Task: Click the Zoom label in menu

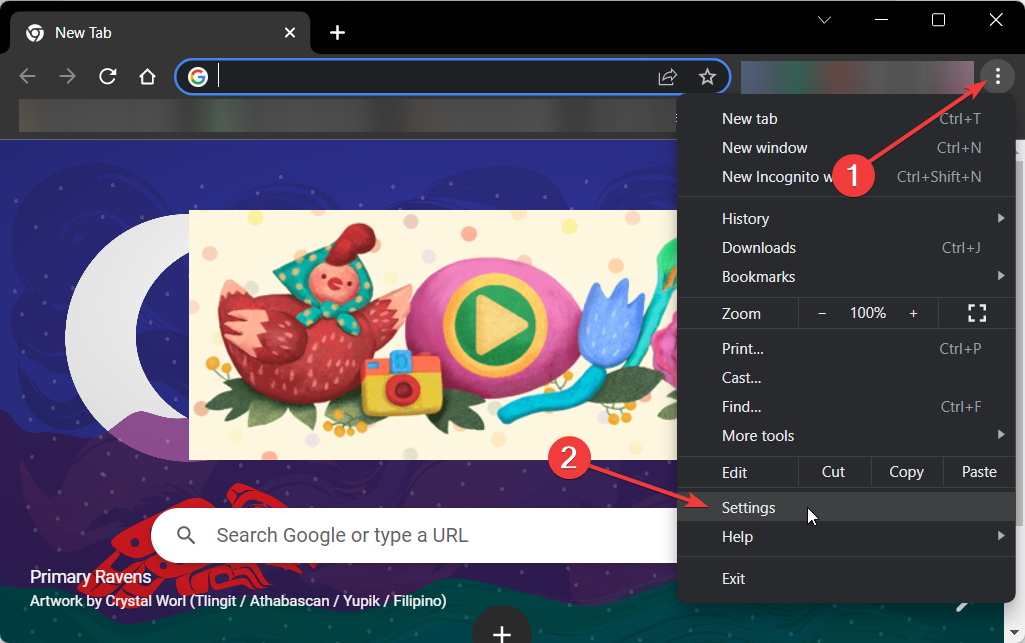Action: point(741,314)
